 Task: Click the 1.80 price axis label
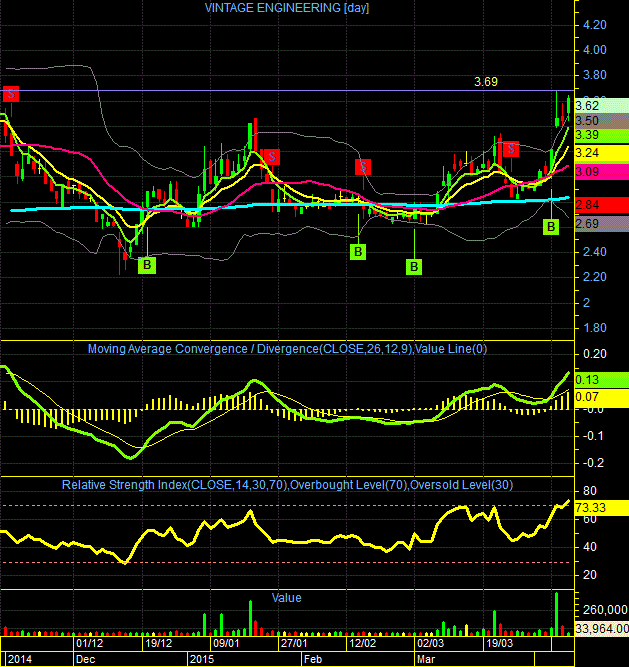(x=595, y=328)
